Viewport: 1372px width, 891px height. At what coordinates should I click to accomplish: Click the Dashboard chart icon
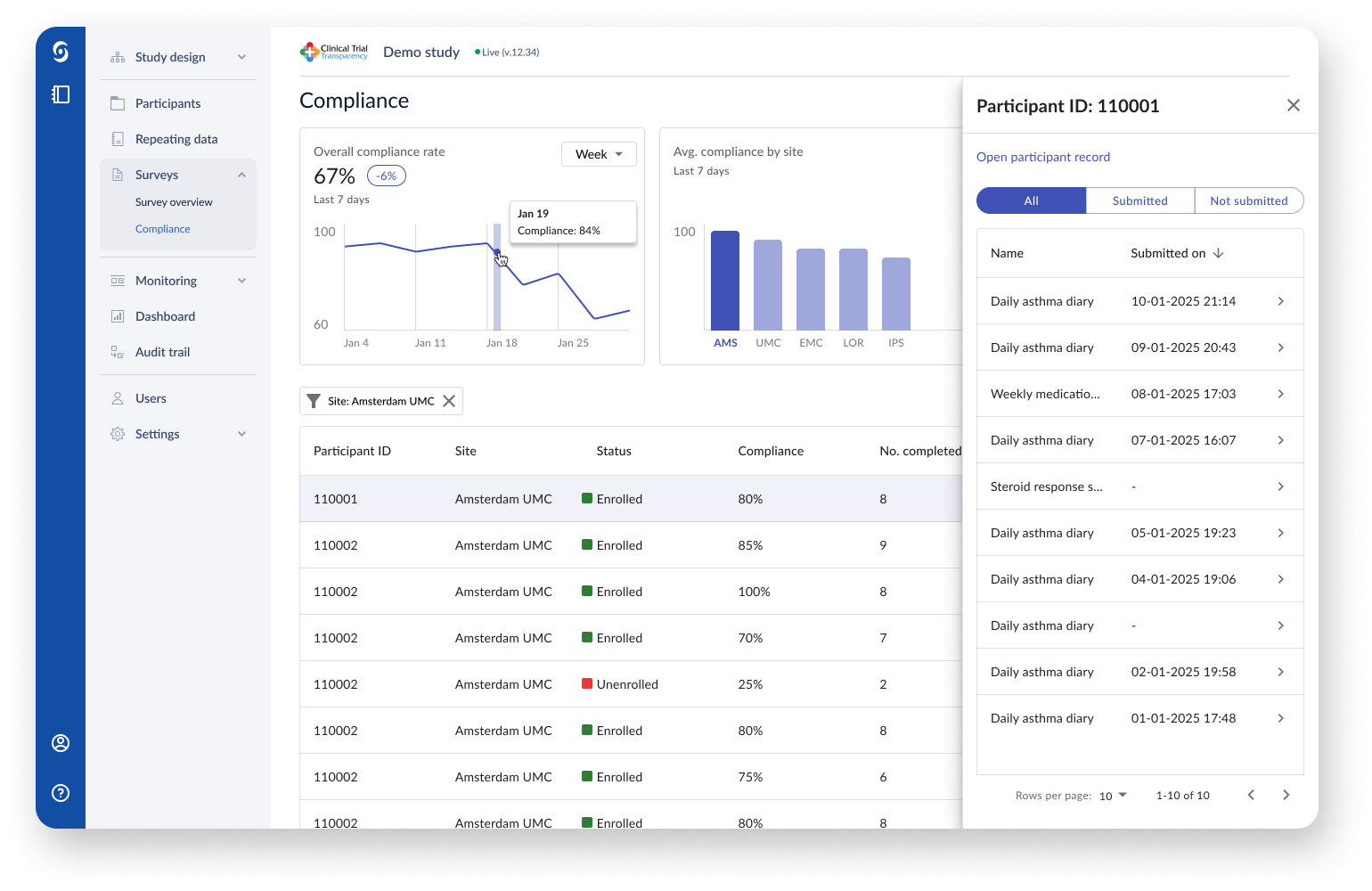[118, 316]
